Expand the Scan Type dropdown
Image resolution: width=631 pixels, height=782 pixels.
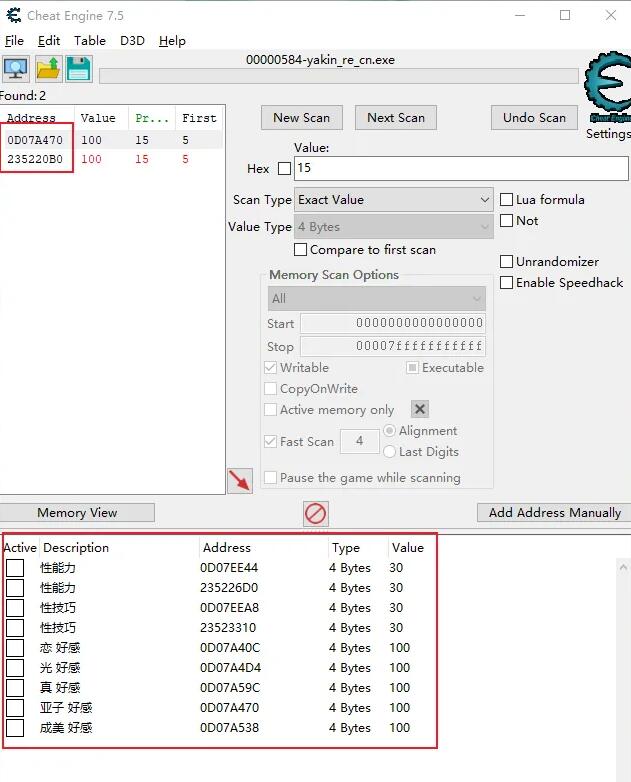[394, 200]
